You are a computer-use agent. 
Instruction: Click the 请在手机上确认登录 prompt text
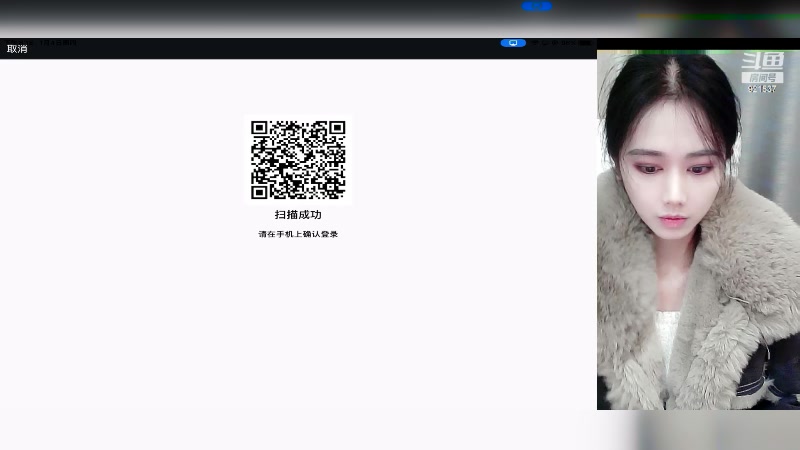(x=298, y=234)
